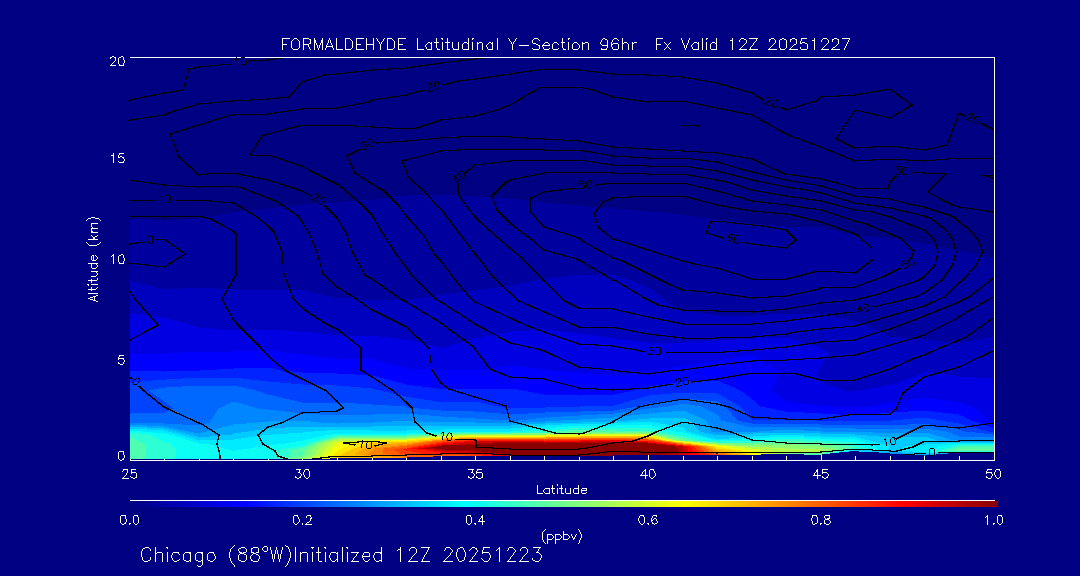This screenshot has width=1080, height=576.
Task: Click the altitude axis tick label '0'
Action: pos(120,455)
